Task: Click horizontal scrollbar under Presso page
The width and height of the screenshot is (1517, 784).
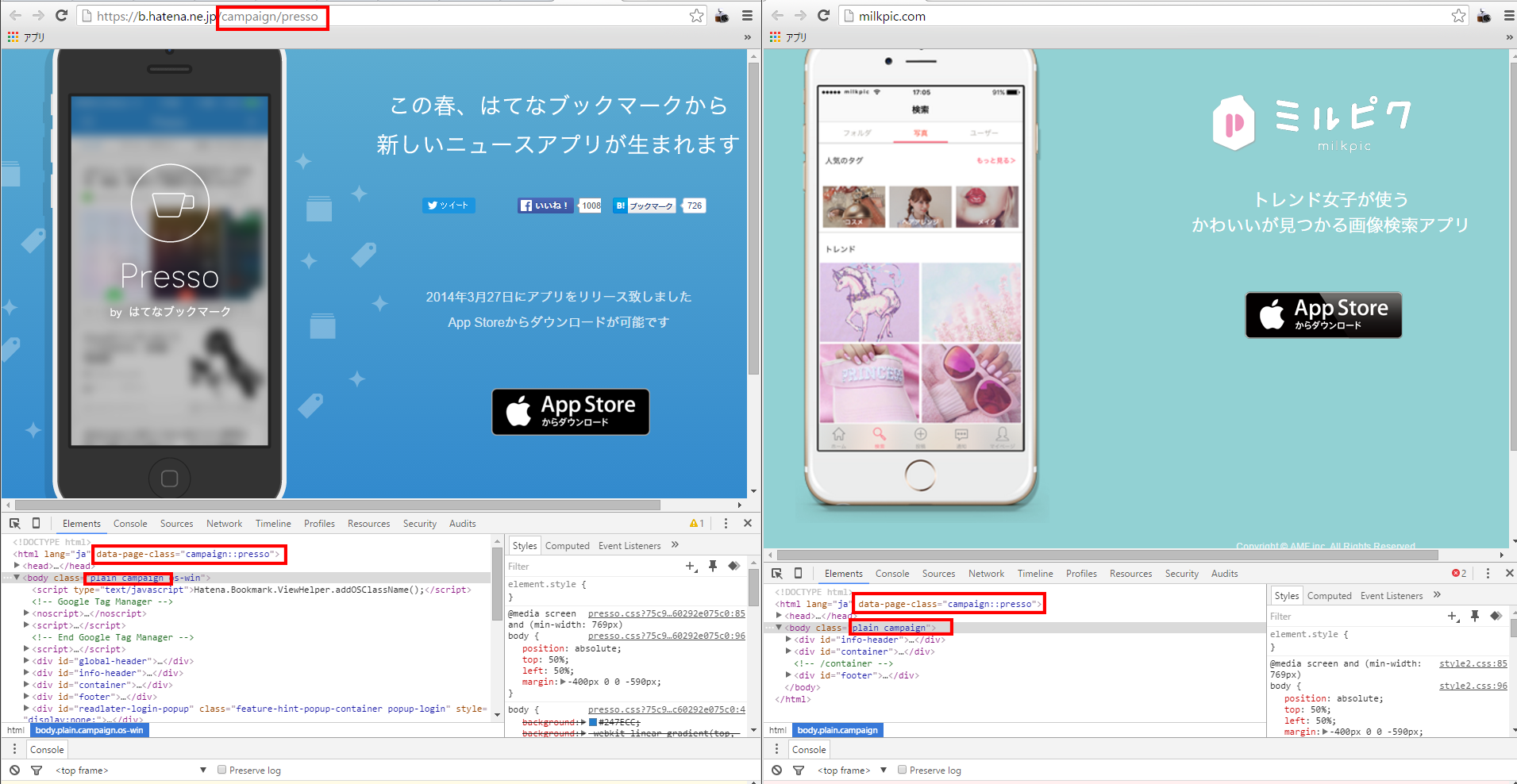Action: click(x=337, y=505)
